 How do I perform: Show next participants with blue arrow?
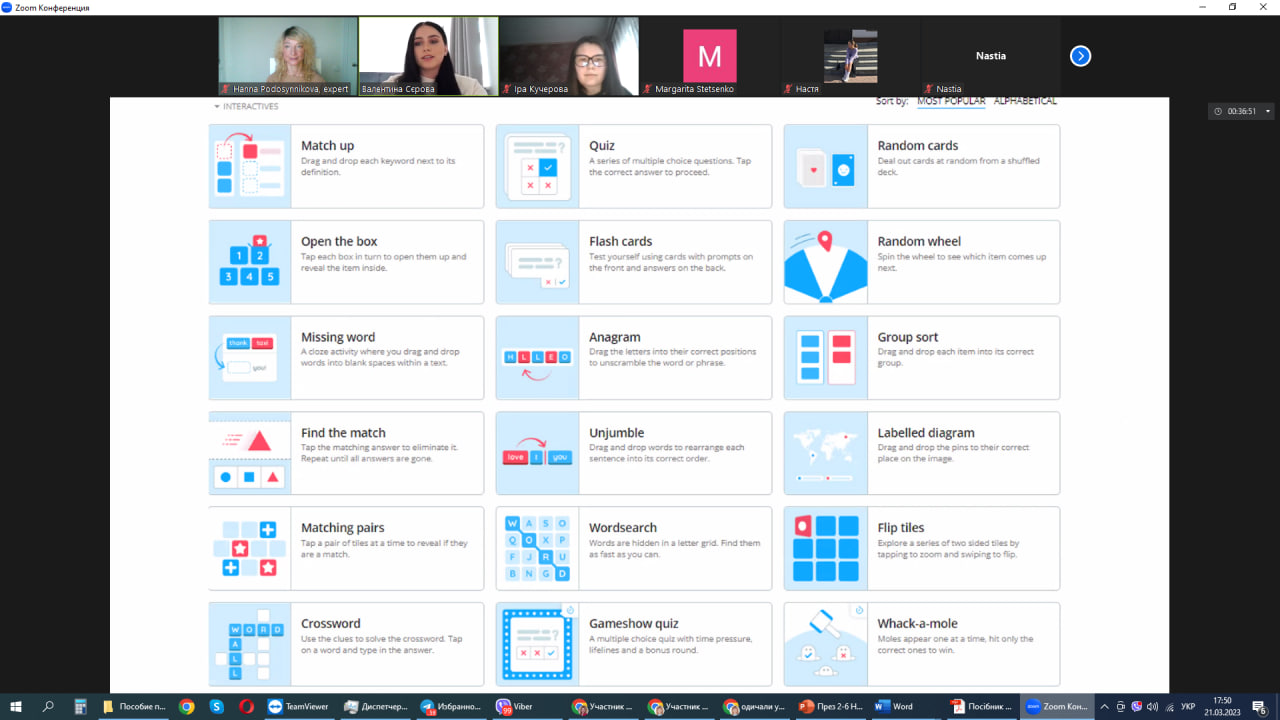pos(1080,56)
